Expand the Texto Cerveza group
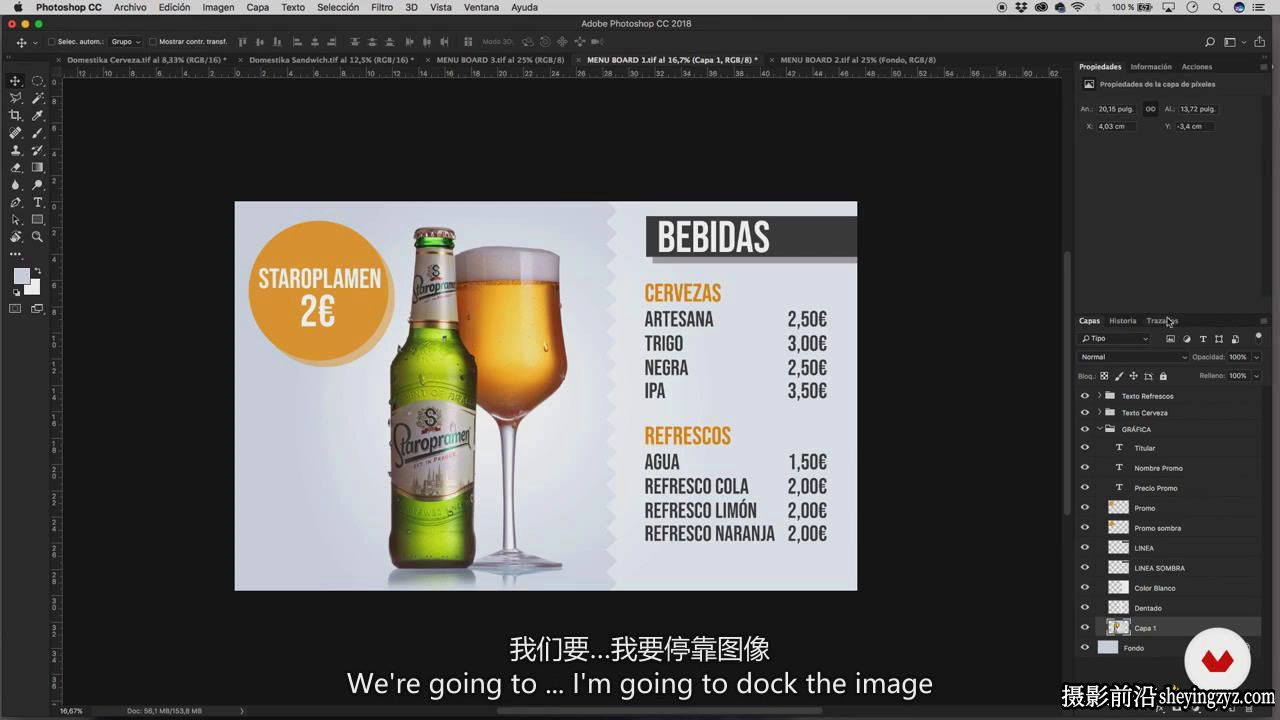The width and height of the screenshot is (1280, 720). [x=1099, y=412]
